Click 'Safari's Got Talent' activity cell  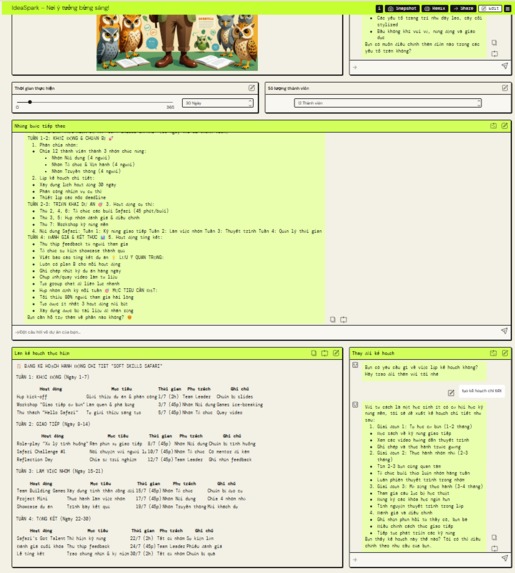pyautogui.click(x=41, y=538)
